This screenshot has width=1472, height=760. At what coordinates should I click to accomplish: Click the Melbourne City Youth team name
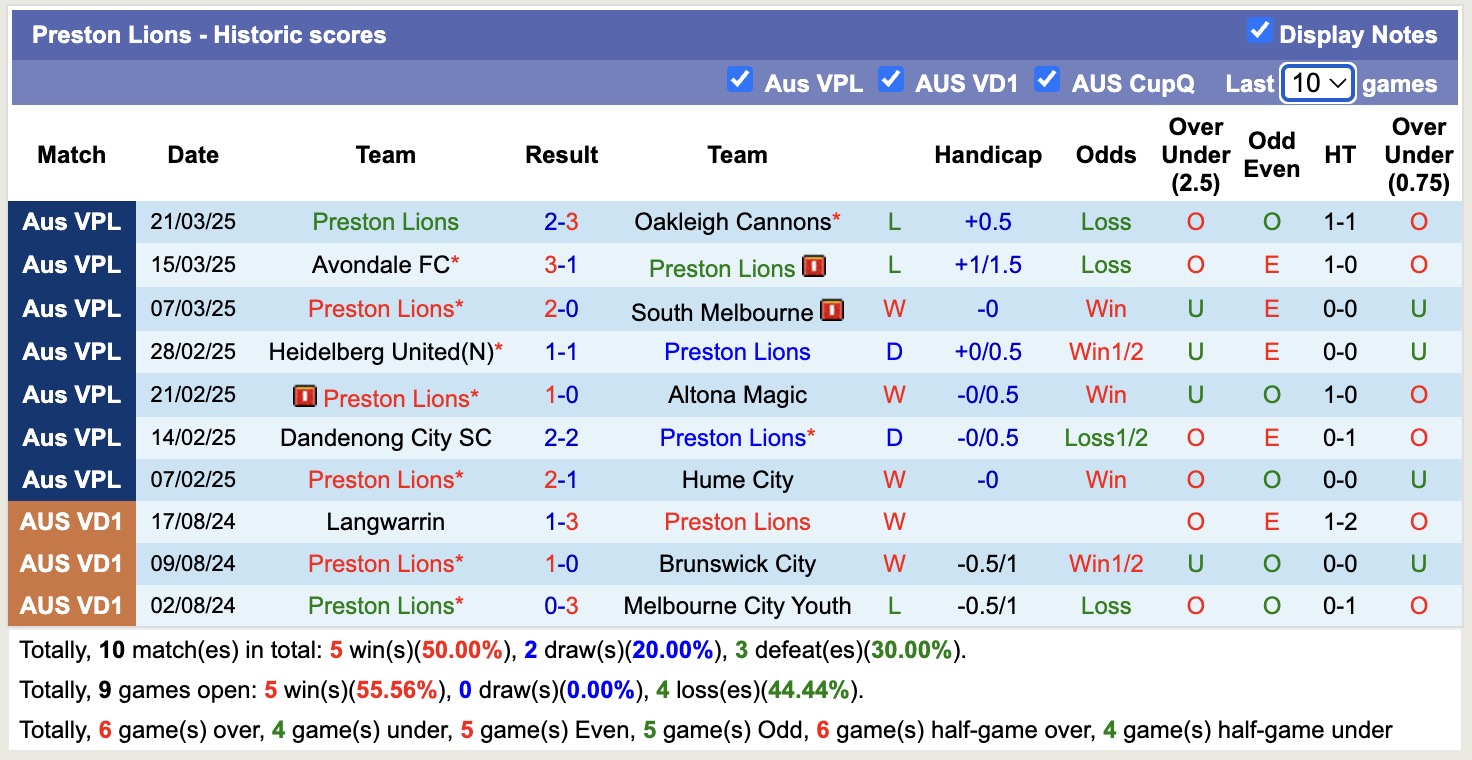click(x=737, y=605)
